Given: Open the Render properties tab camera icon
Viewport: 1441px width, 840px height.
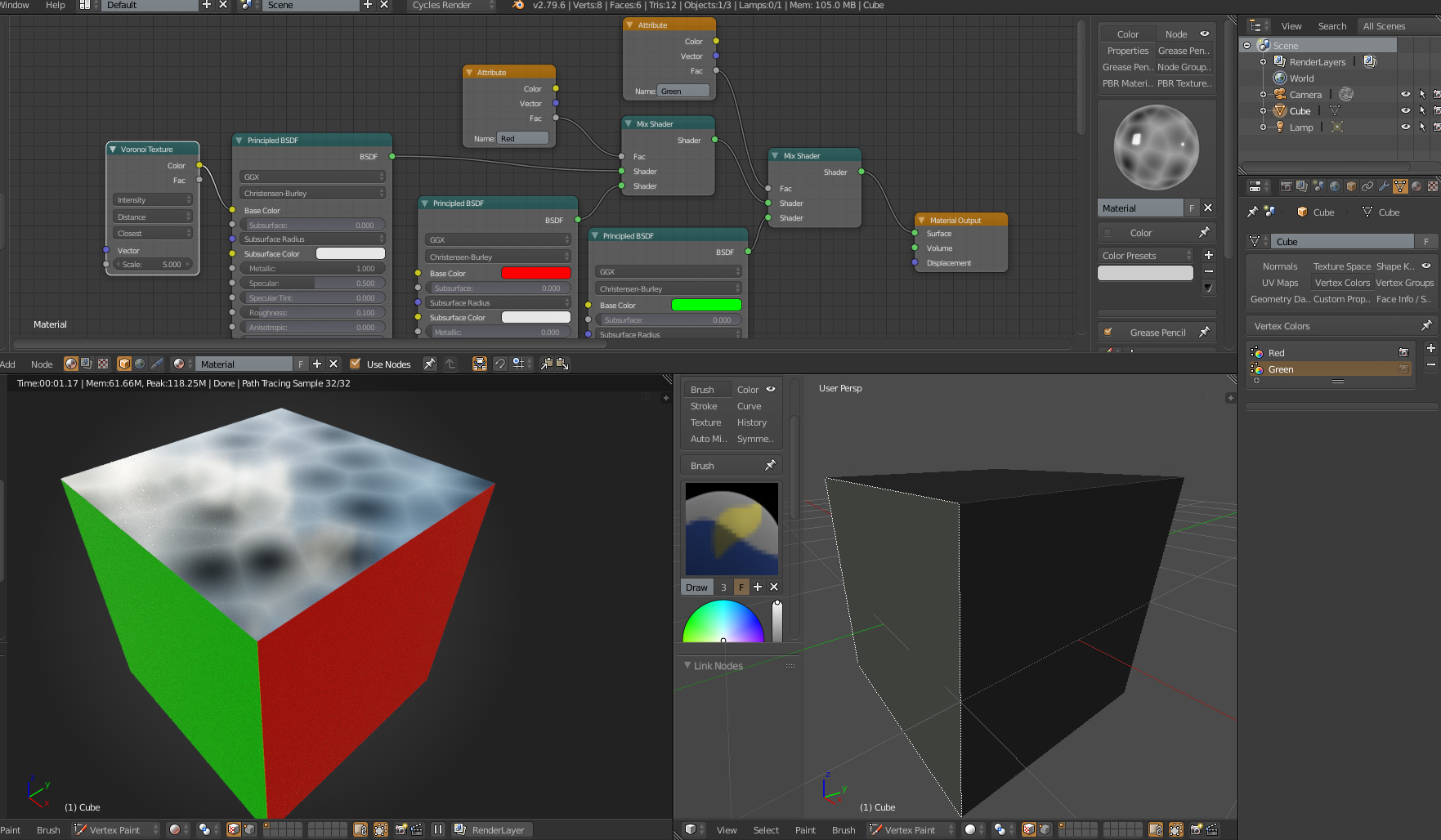Looking at the screenshot, I should [1286, 186].
